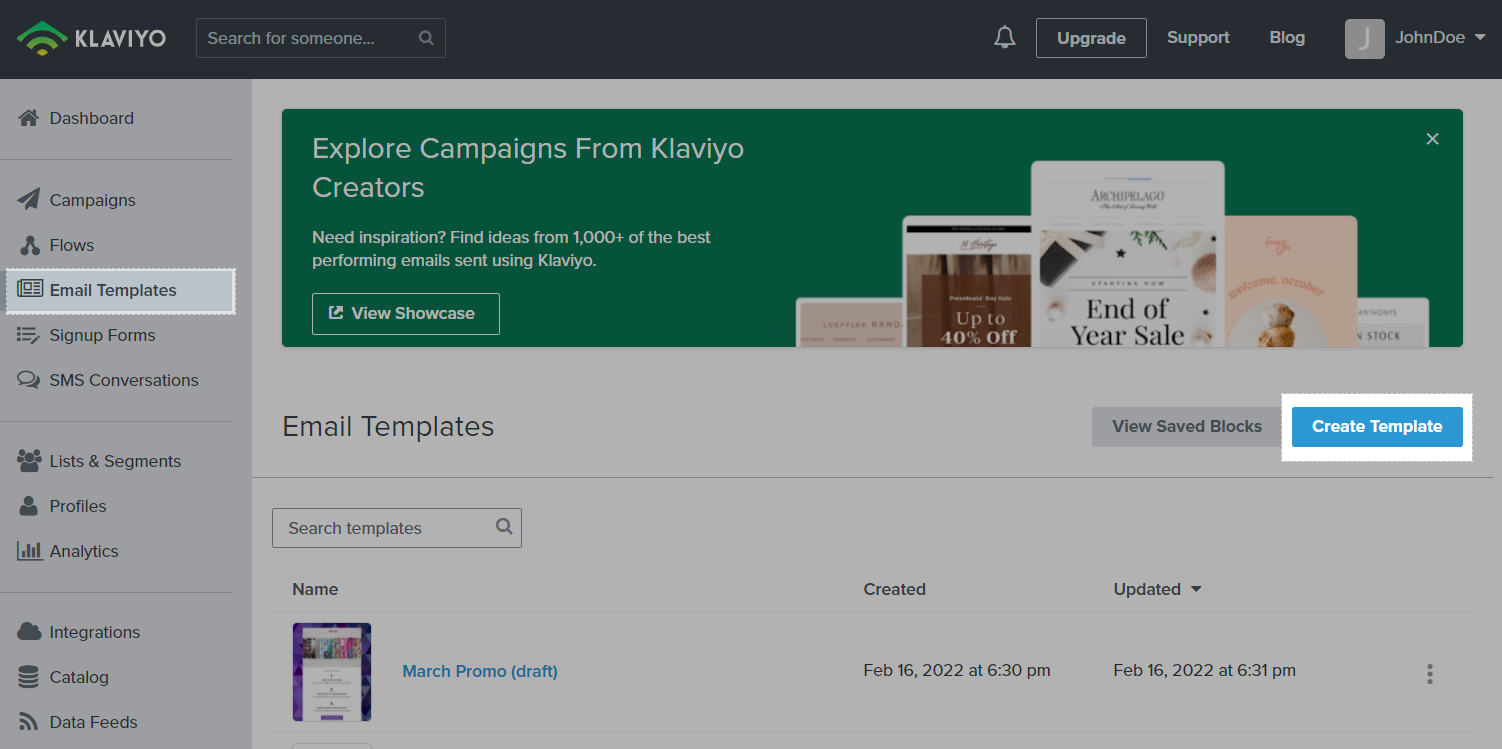This screenshot has height=749, width=1502.
Task: Open the JohnDoe account dropdown
Action: point(1440,38)
